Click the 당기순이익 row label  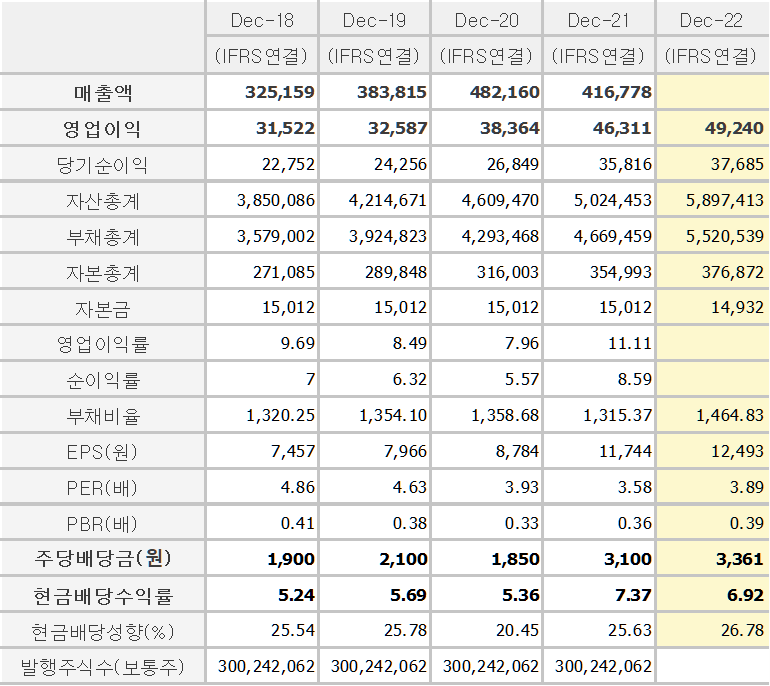click(102, 165)
